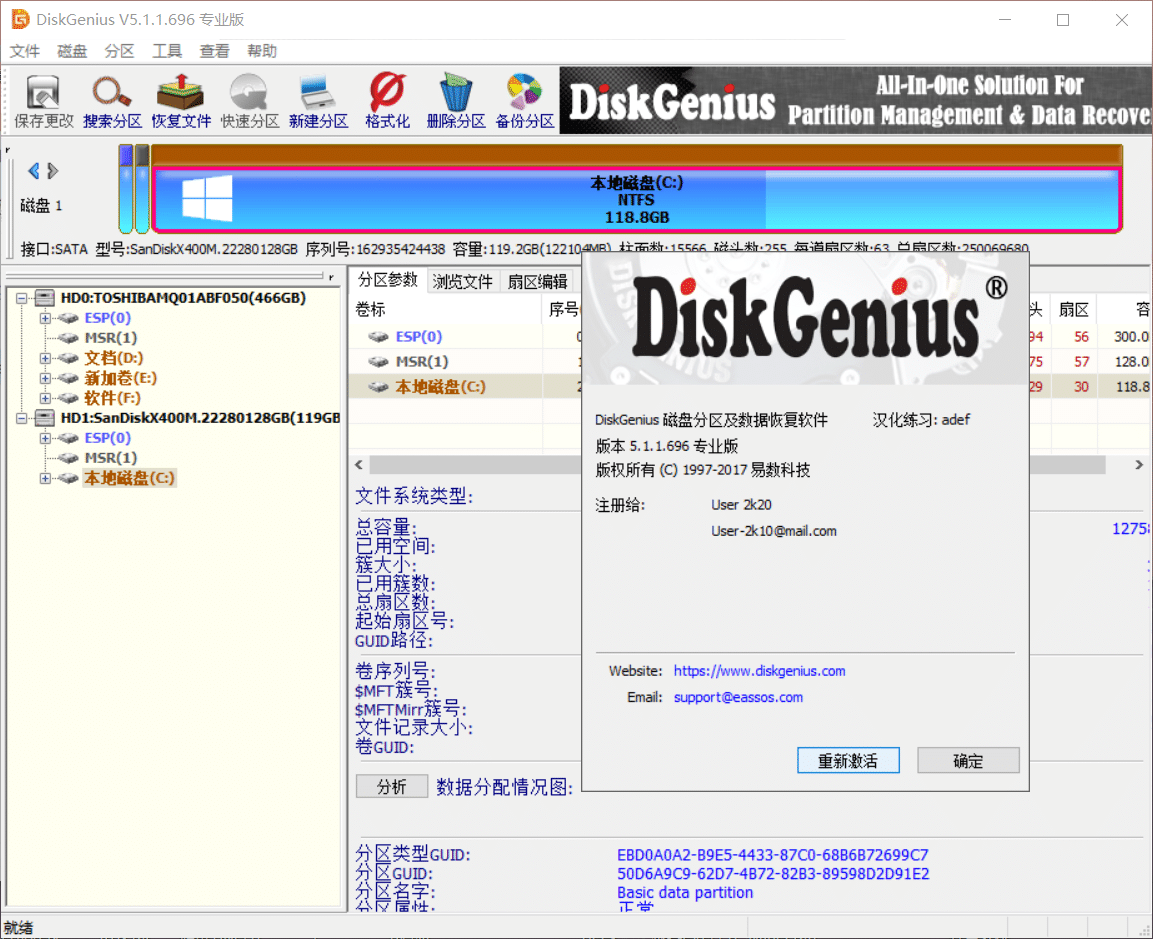Click the Windows logo on the C: partition bar
The height and width of the screenshot is (939, 1153).
[x=207, y=199]
